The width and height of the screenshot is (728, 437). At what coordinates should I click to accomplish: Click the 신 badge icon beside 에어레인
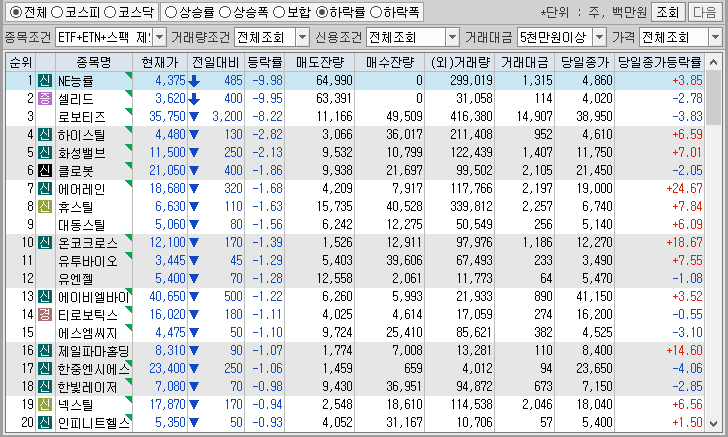point(45,188)
